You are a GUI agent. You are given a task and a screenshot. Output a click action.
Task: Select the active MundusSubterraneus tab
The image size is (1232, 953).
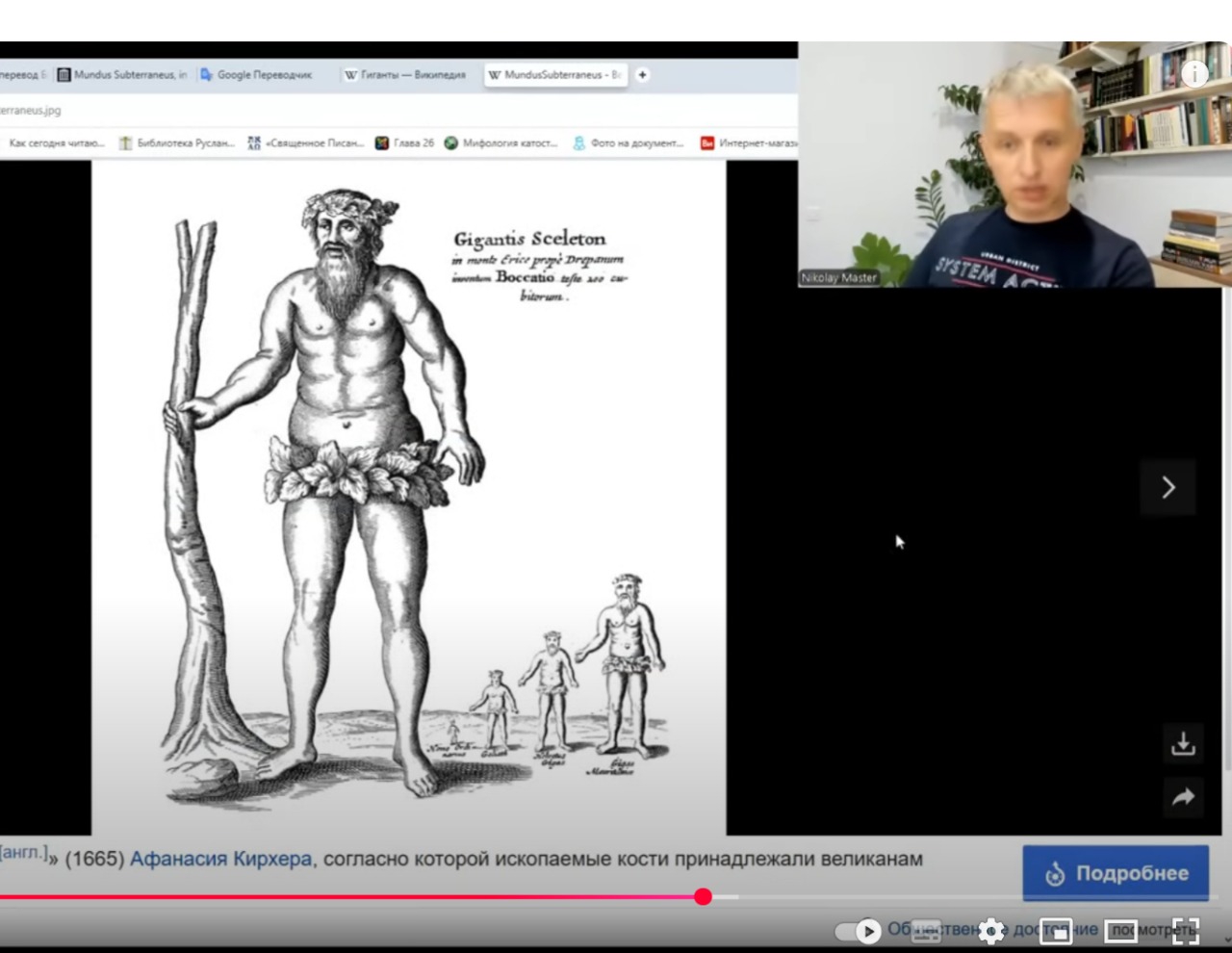(x=555, y=75)
